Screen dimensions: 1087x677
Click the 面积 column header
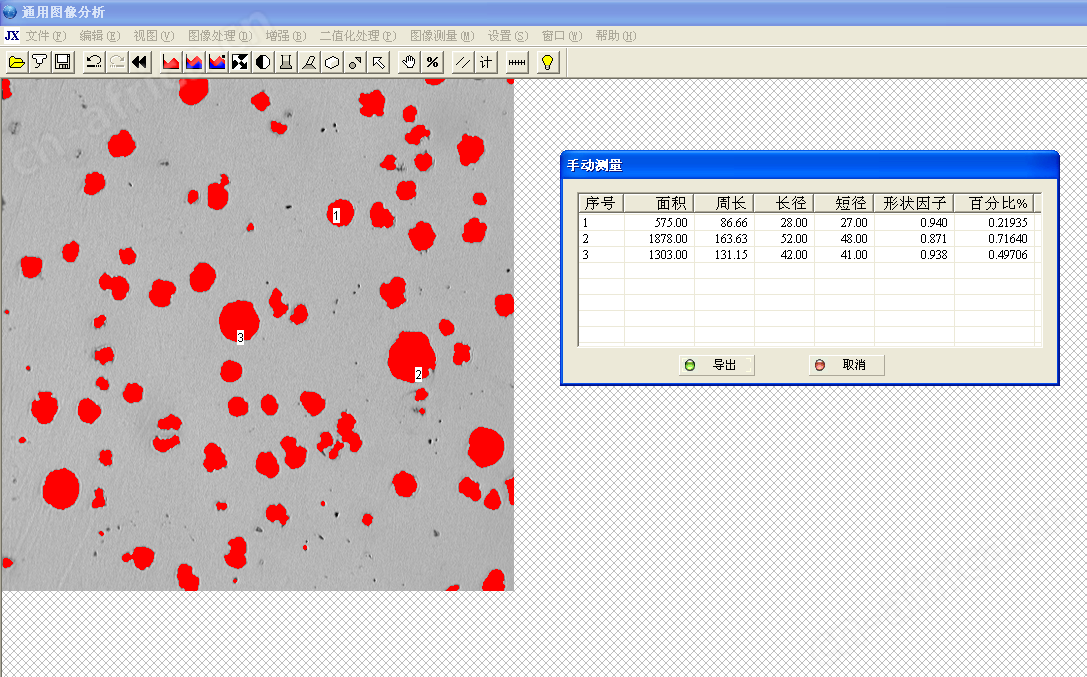click(x=659, y=203)
